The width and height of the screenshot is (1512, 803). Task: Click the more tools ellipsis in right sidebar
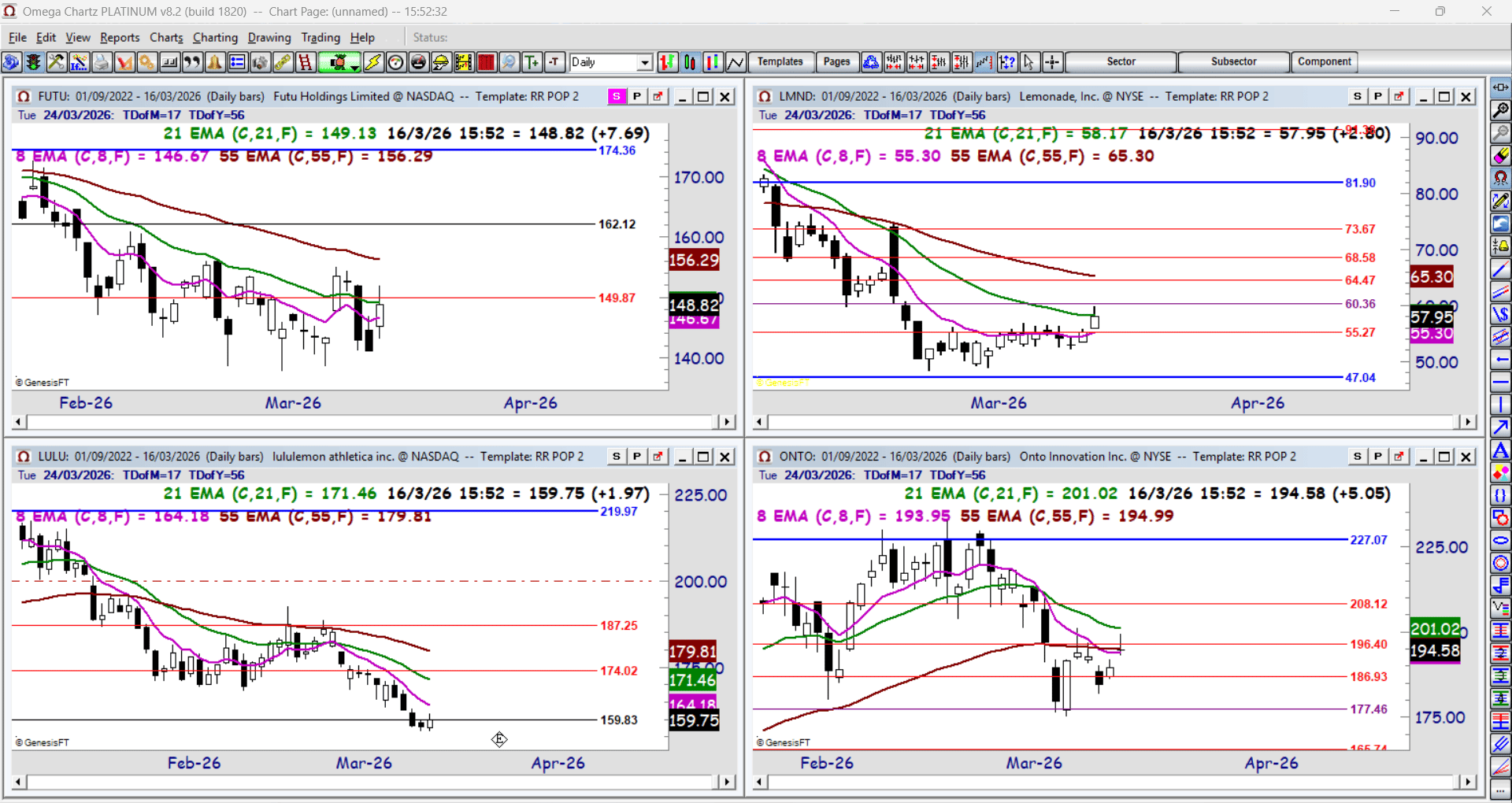pos(1501,788)
